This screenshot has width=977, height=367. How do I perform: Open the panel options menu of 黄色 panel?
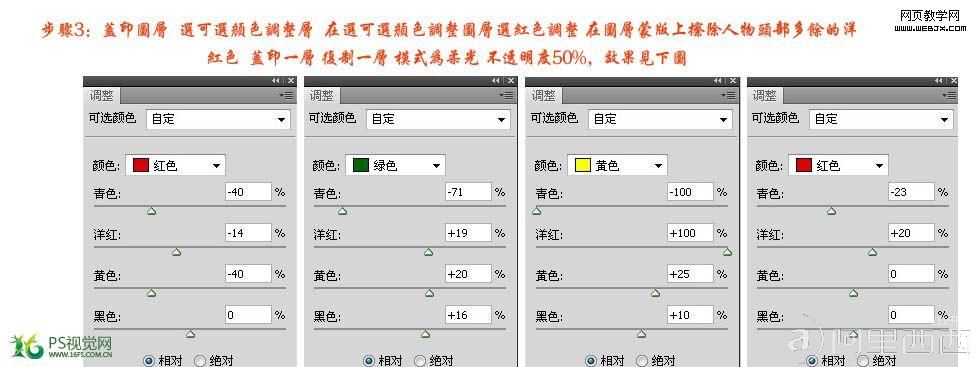point(728,95)
